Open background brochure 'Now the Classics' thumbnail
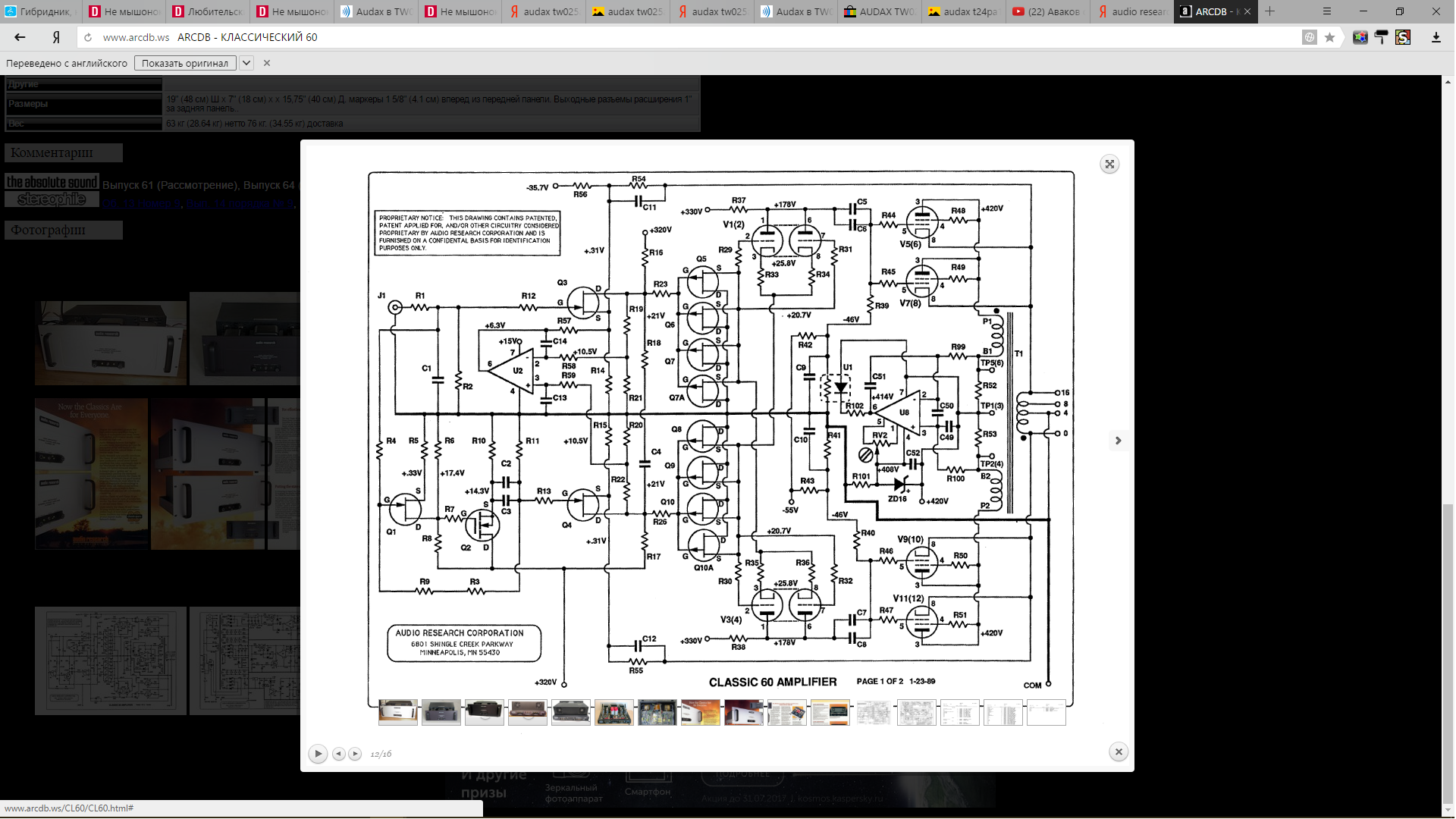 pos(91,474)
